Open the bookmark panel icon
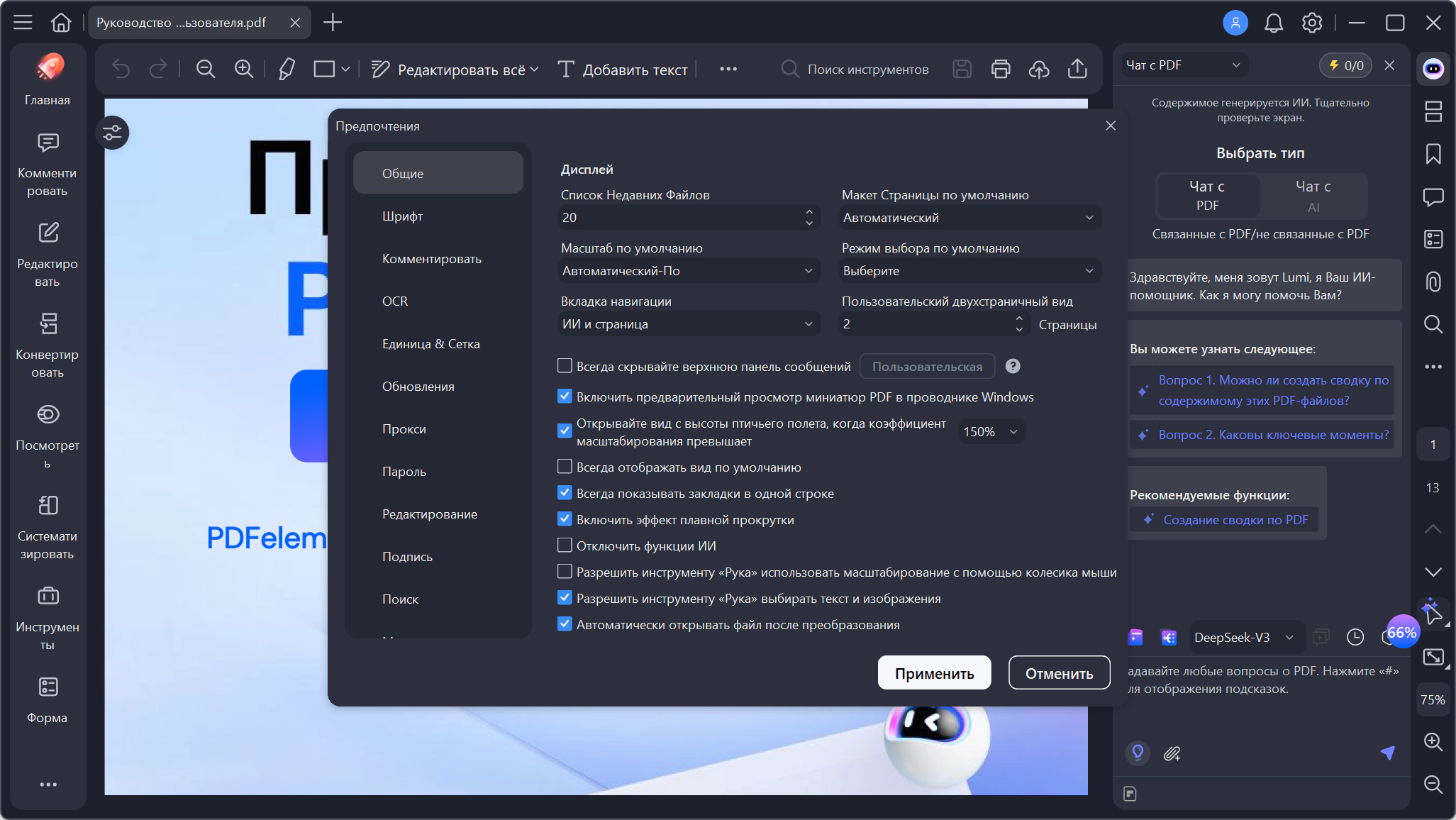1456x820 pixels. pyautogui.click(x=1433, y=154)
